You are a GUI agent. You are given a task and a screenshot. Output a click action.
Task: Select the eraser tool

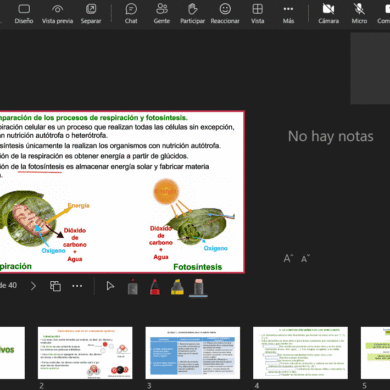tap(199, 287)
